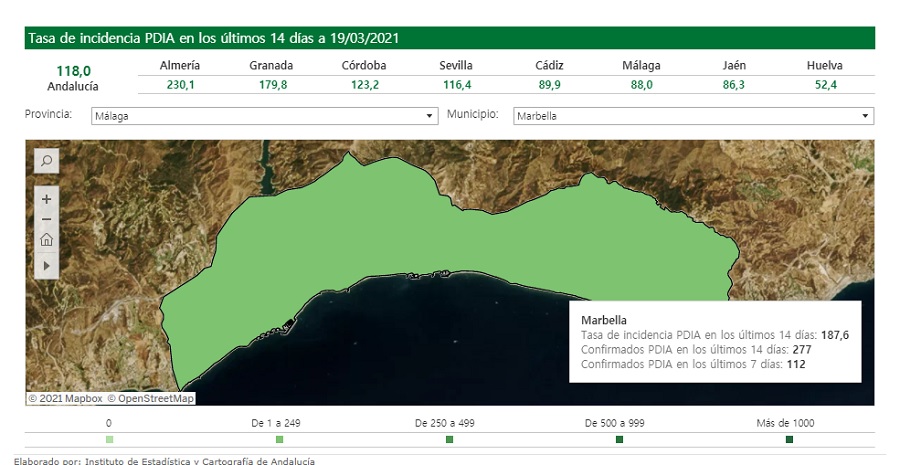Click the Córdoba province header

364,65
